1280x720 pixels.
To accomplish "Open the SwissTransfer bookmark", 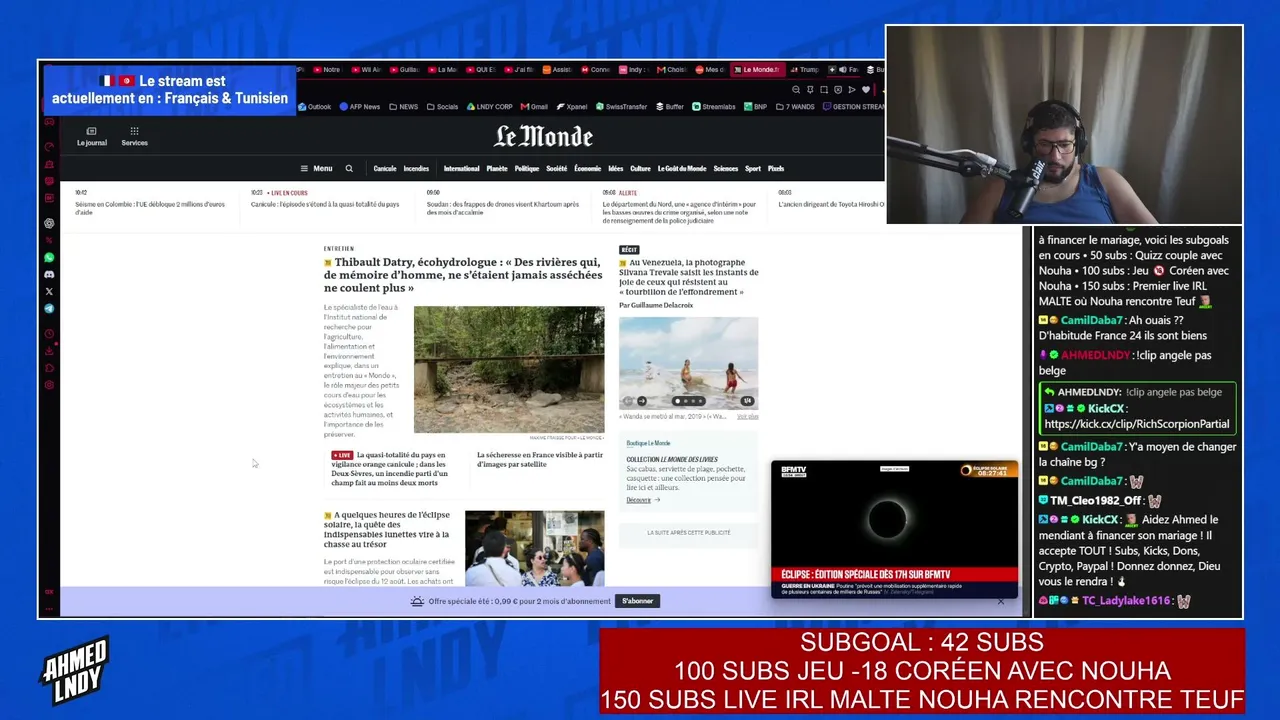I will [621, 107].
